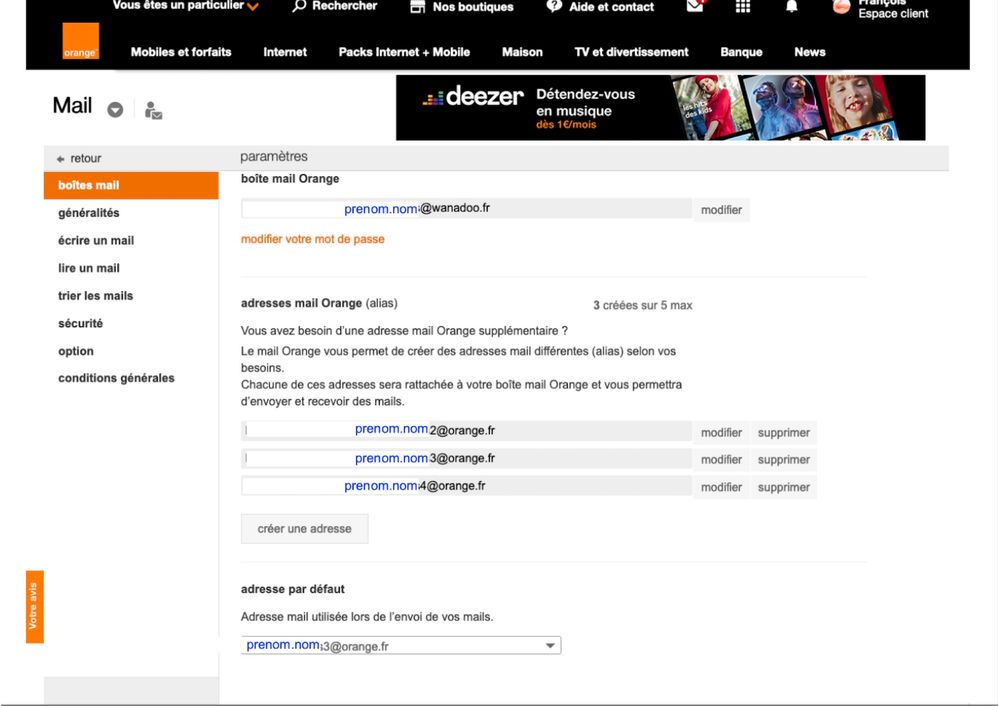Viewport: 999px width, 706px height.
Task: Click 'modifier votre mot de passe' link
Action: tap(312, 239)
